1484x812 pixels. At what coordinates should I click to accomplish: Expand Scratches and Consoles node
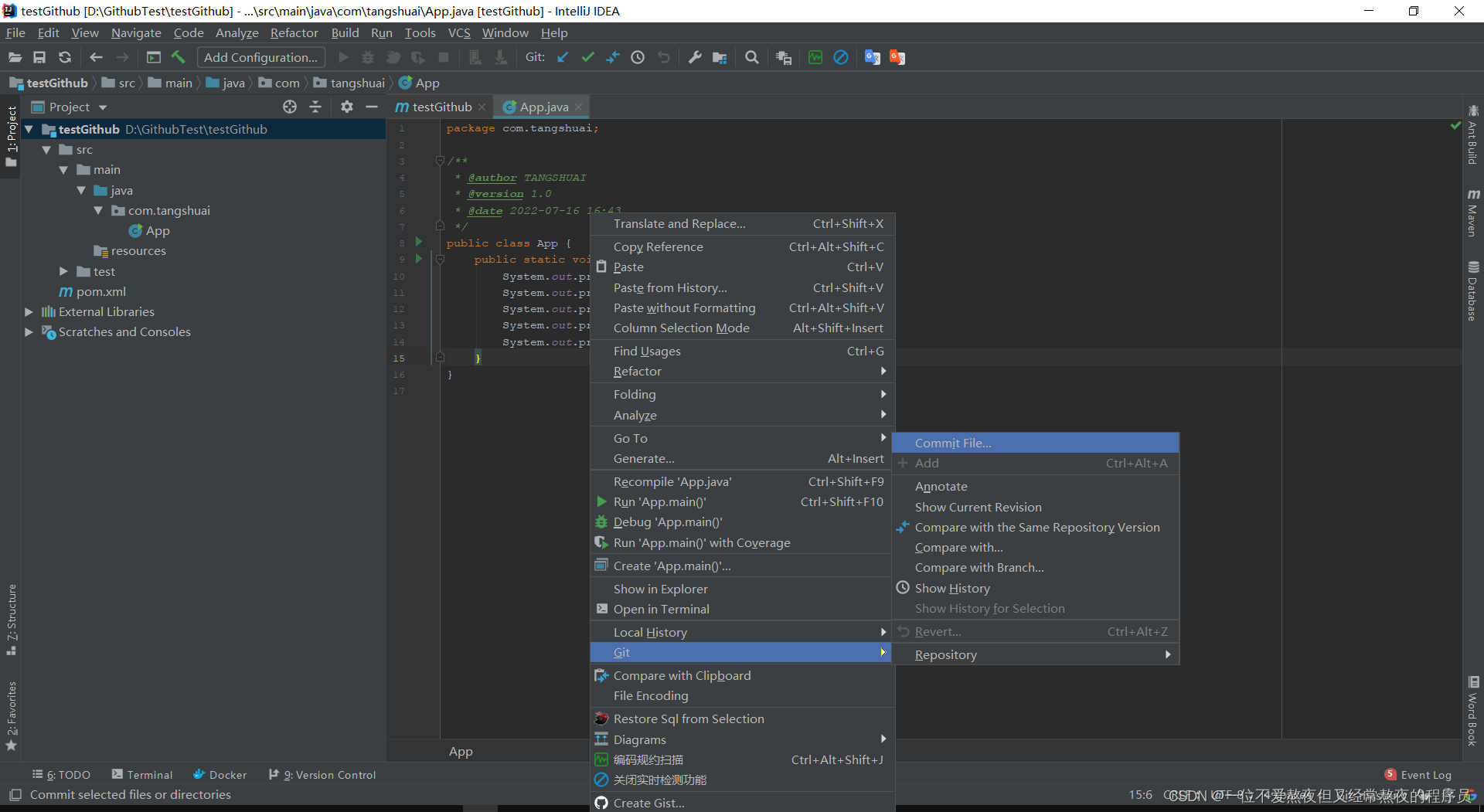click(x=29, y=331)
